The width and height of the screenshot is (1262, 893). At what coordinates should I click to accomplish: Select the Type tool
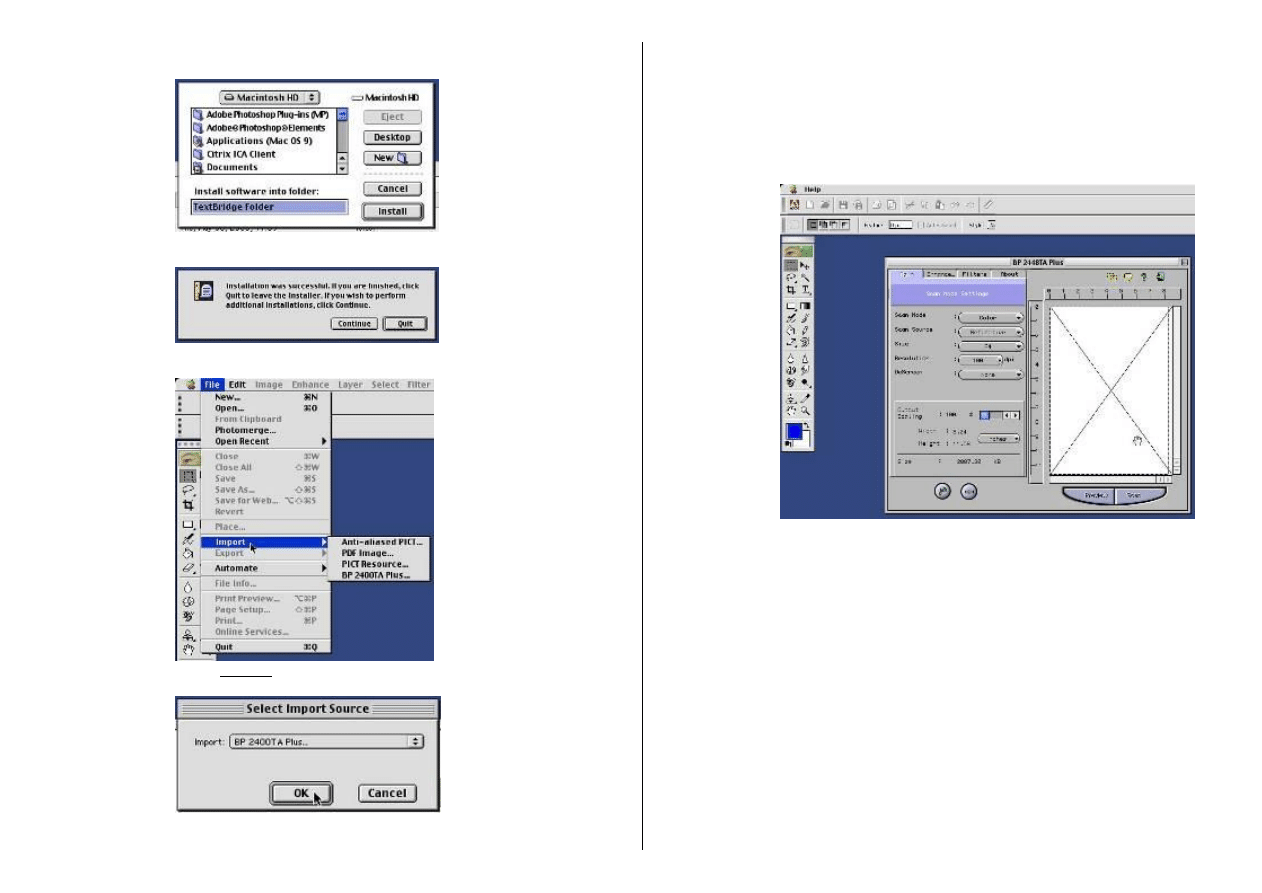click(x=806, y=290)
